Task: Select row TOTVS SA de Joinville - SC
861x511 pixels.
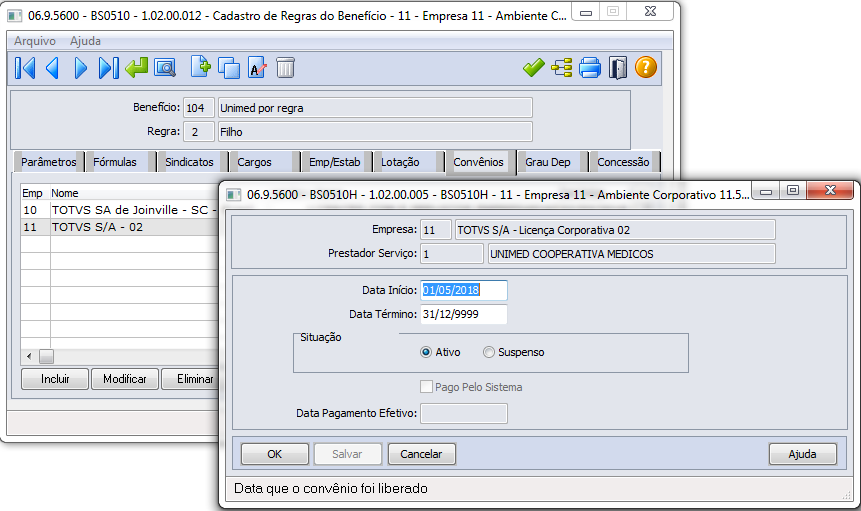Action: [x=120, y=210]
